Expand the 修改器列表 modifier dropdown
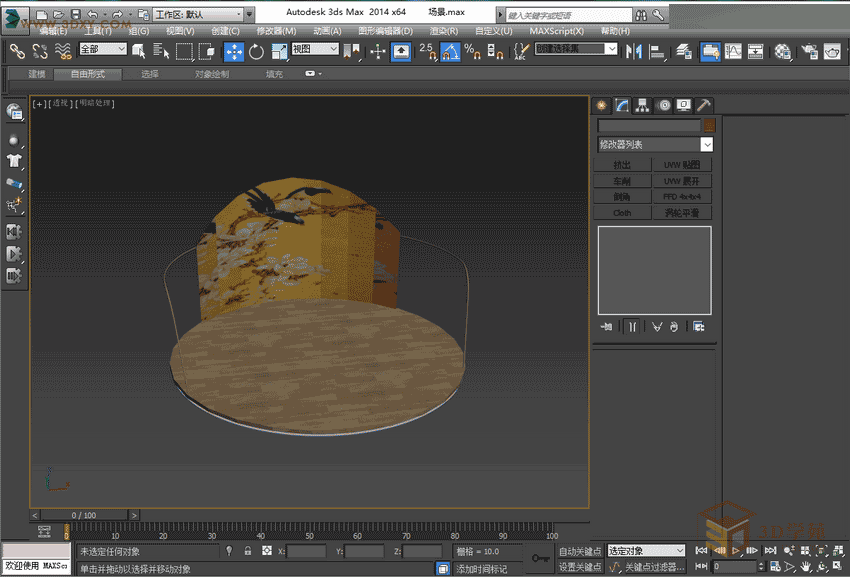The width and height of the screenshot is (850, 577). (706, 145)
